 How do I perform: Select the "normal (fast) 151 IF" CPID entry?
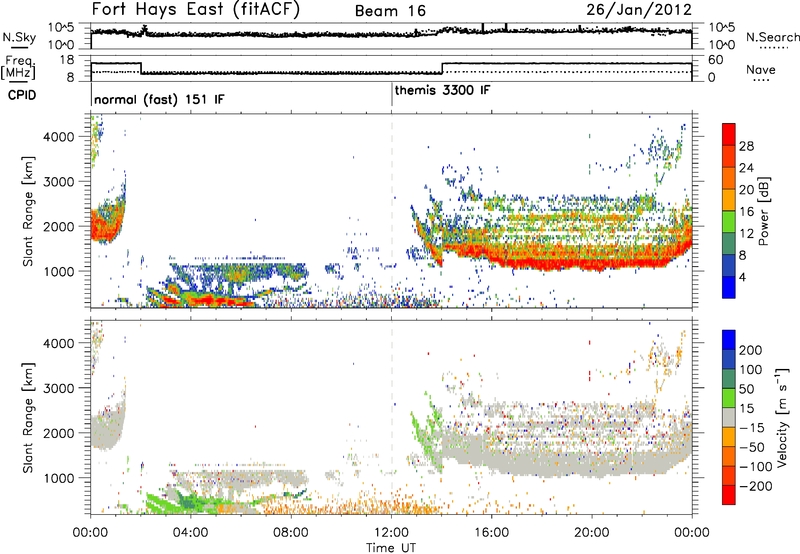(x=159, y=100)
